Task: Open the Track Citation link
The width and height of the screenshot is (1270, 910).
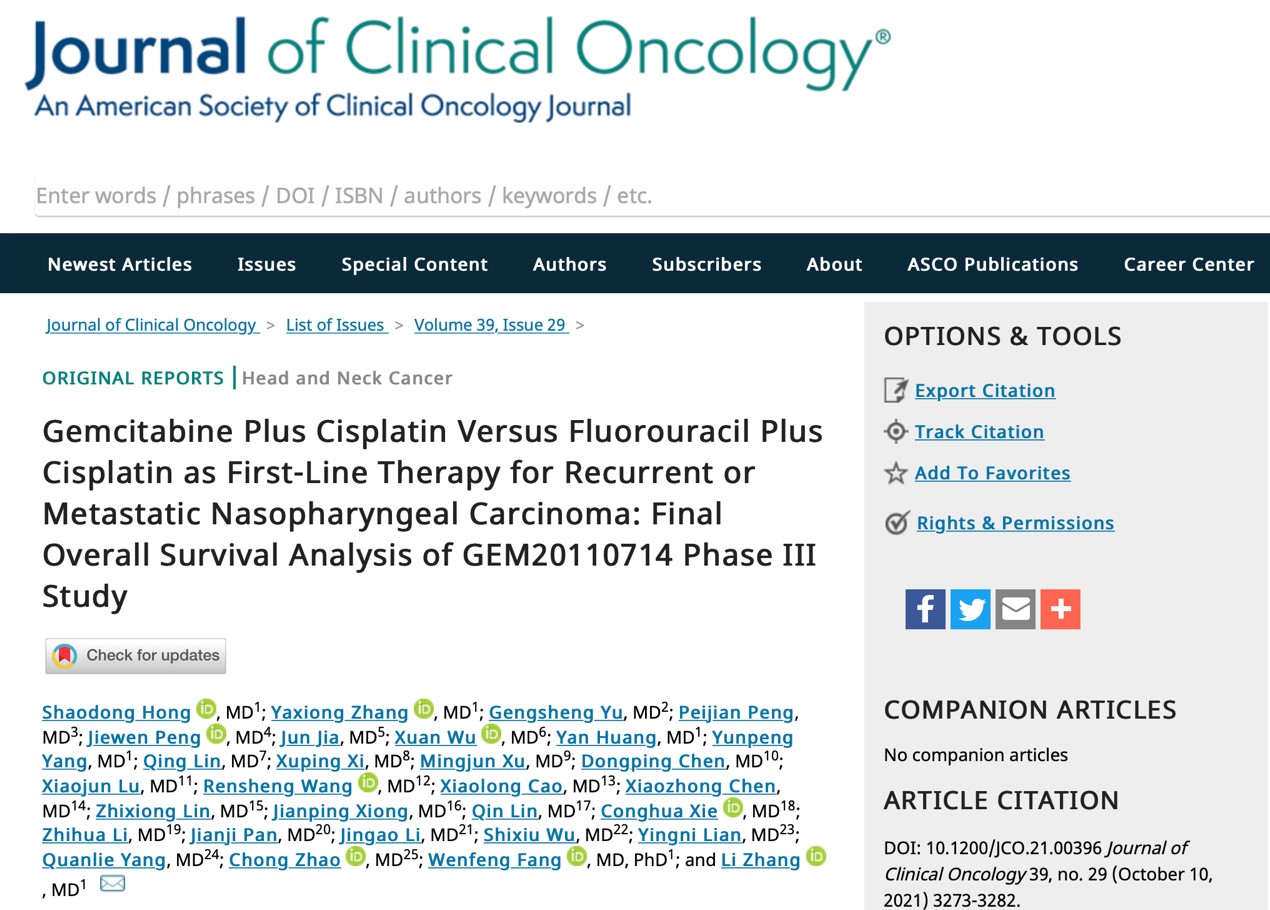Action: pyautogui.click(x=979, y=432)
